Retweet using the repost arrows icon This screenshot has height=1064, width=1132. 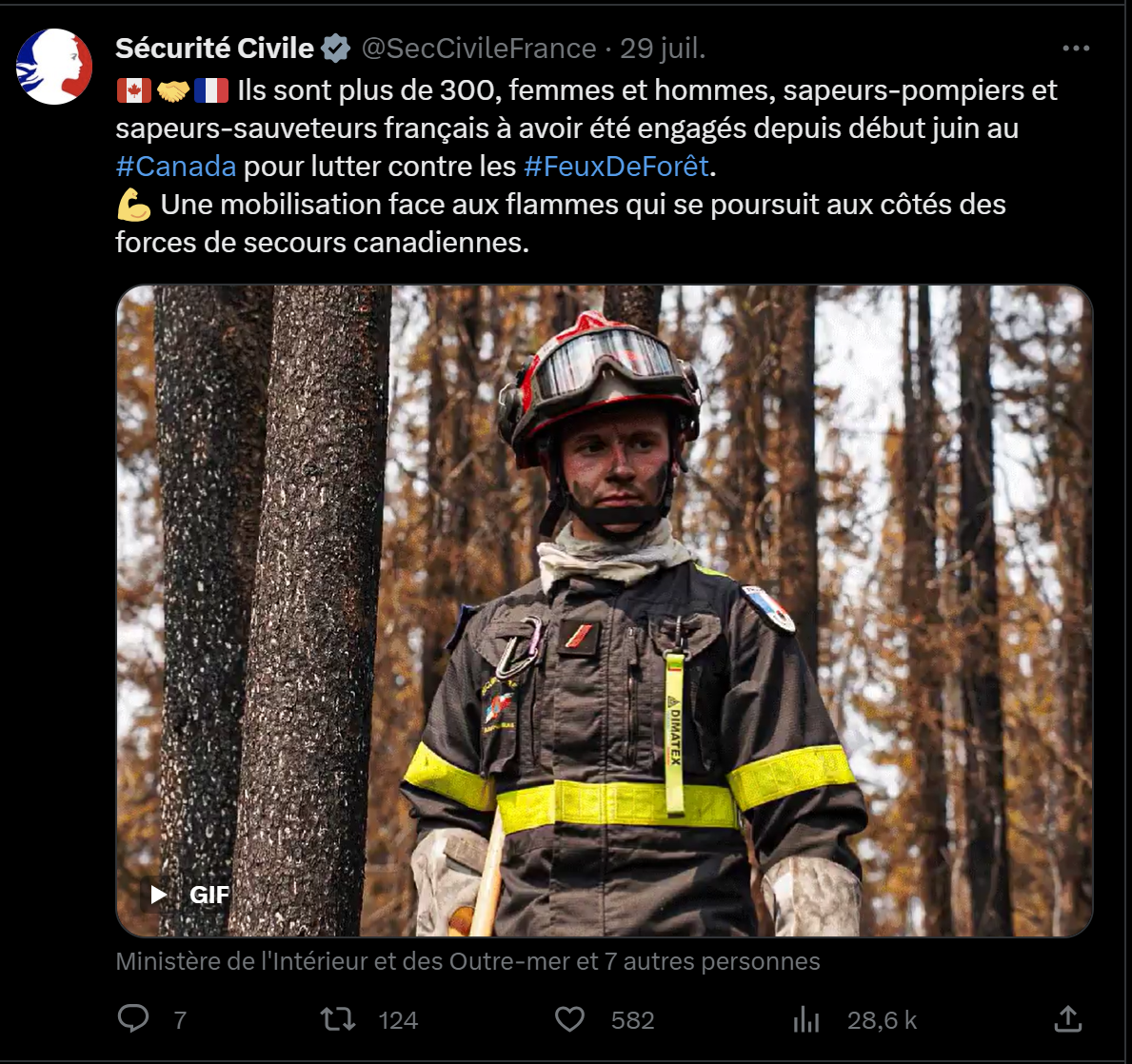338,1019
